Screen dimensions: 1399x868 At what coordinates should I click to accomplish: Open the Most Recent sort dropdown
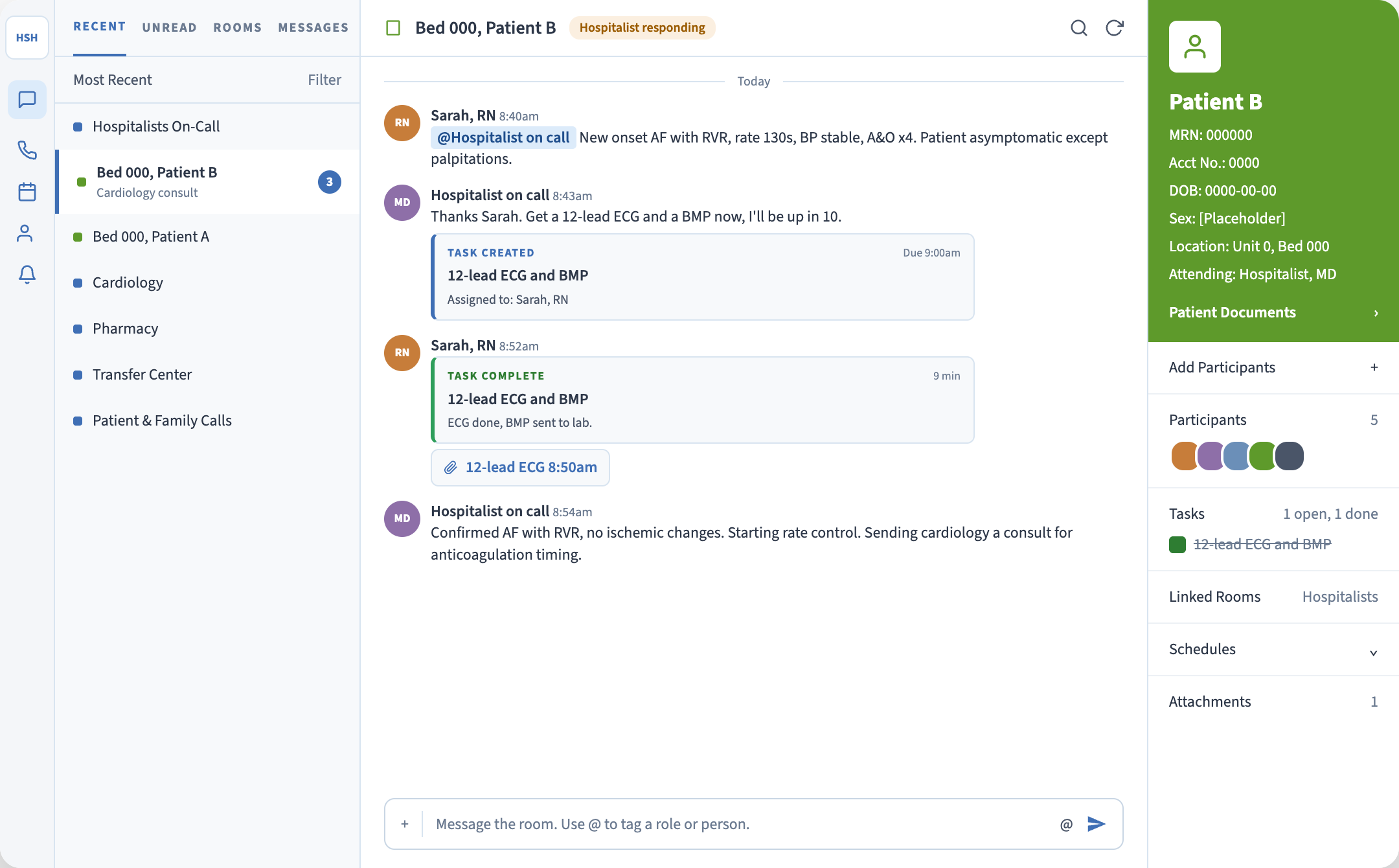112,80
